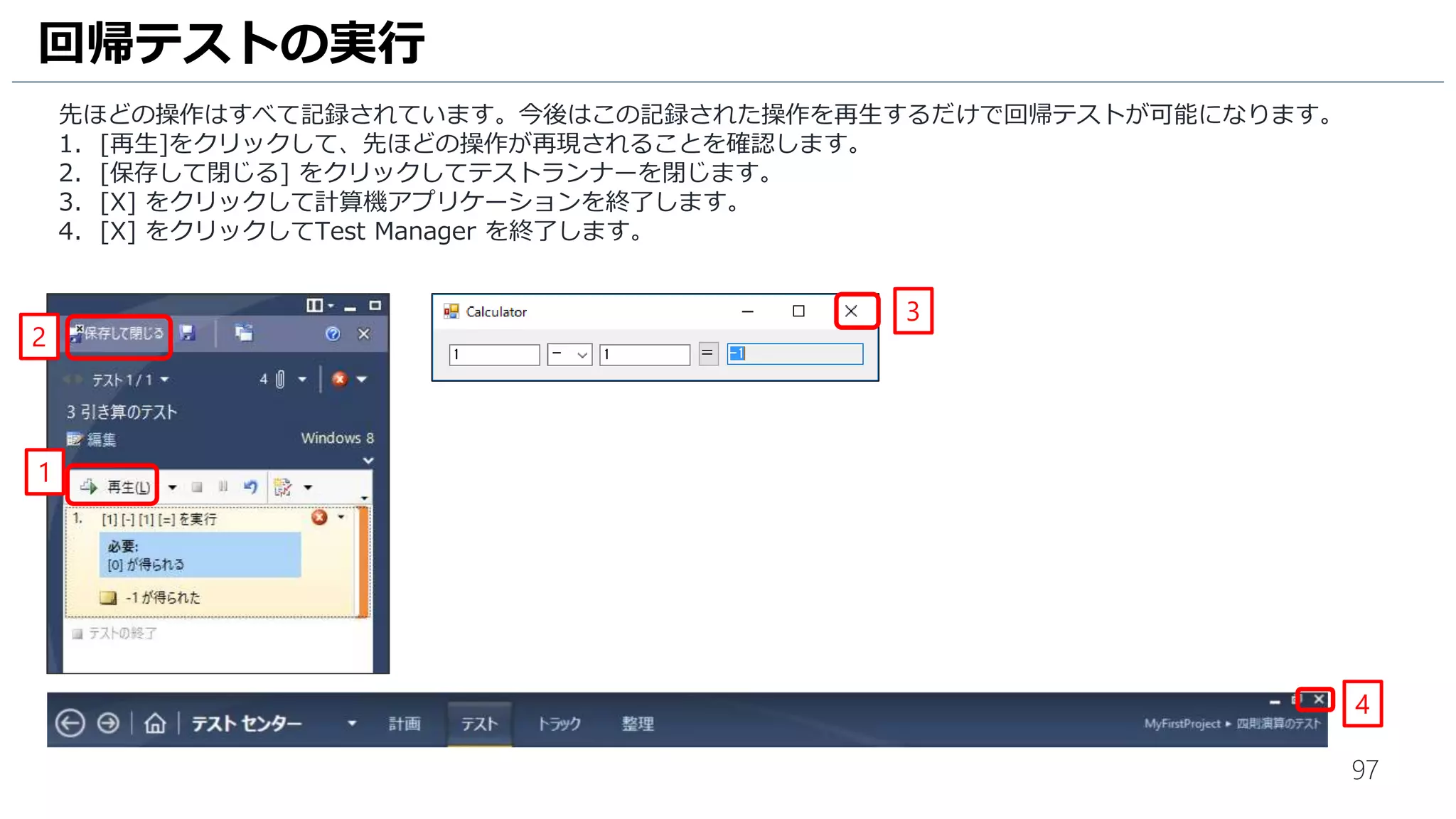The width and height of the screenshot is (1456, 819).
Task: Click the blue undo reset arrow icon
Action: (250, 487)
